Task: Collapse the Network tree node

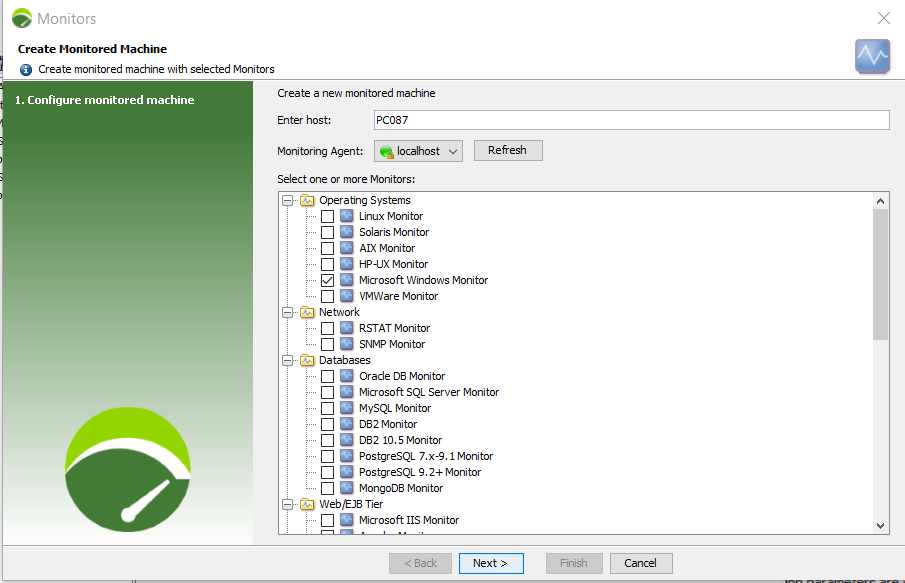Action: 288,312
